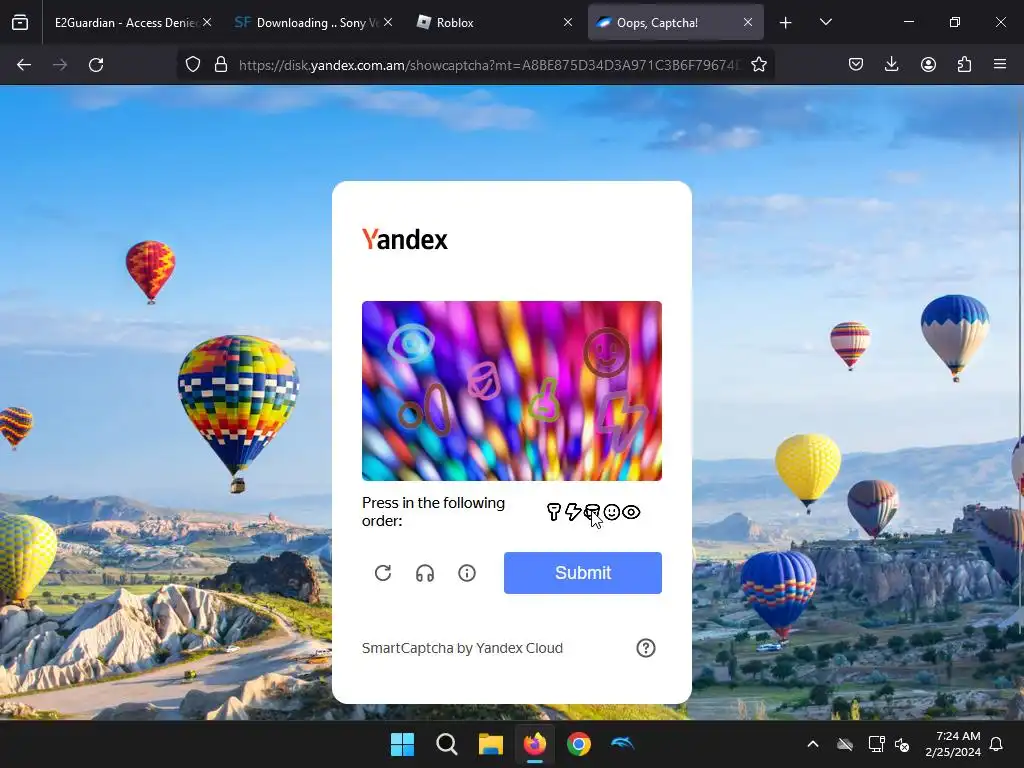
Task: Open a new browser tab
Action: pos(786,22)
